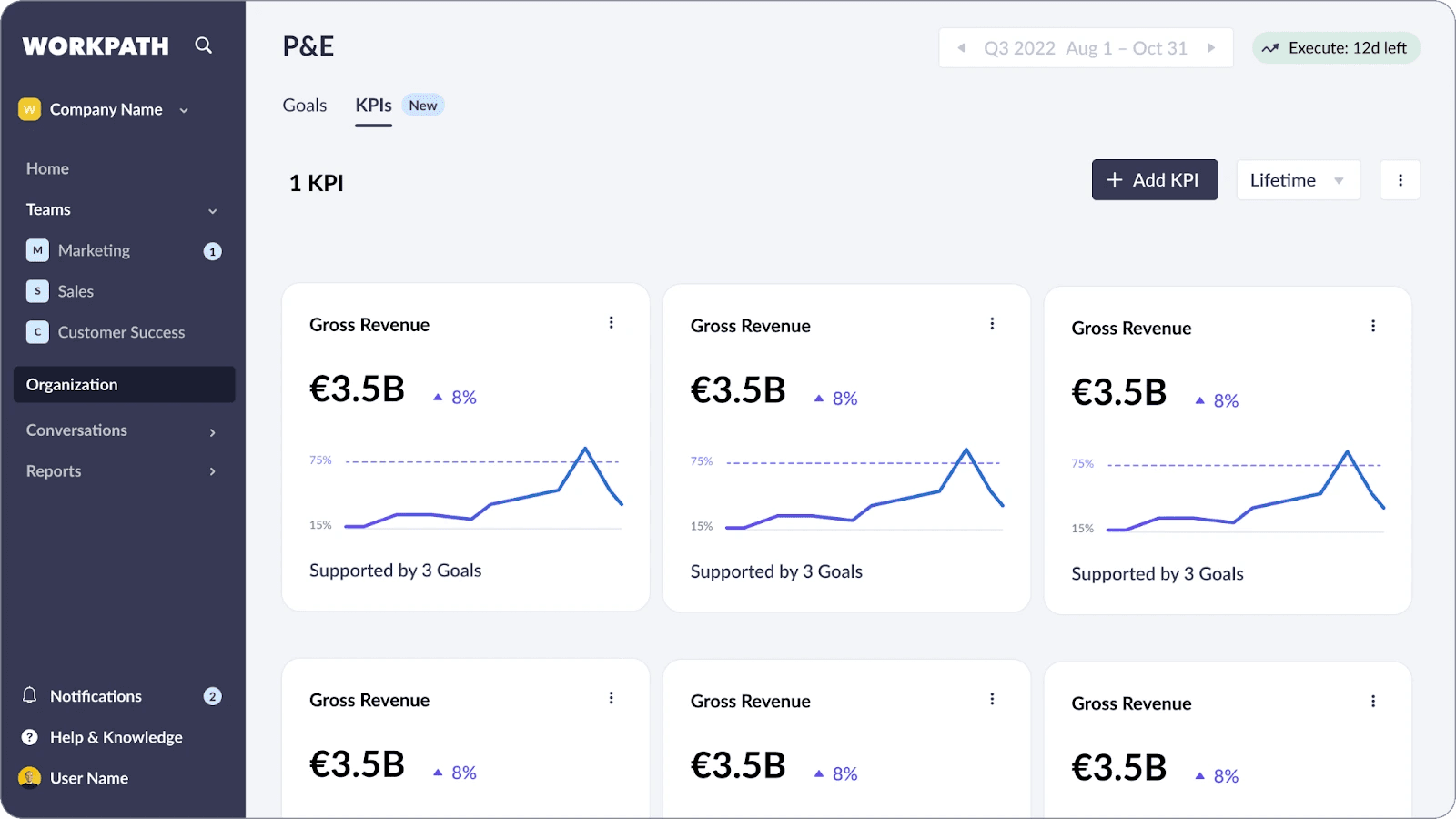Switch to the Goals tab
The width and height of the screenshot is (1456, 819).
click(304, 106)
